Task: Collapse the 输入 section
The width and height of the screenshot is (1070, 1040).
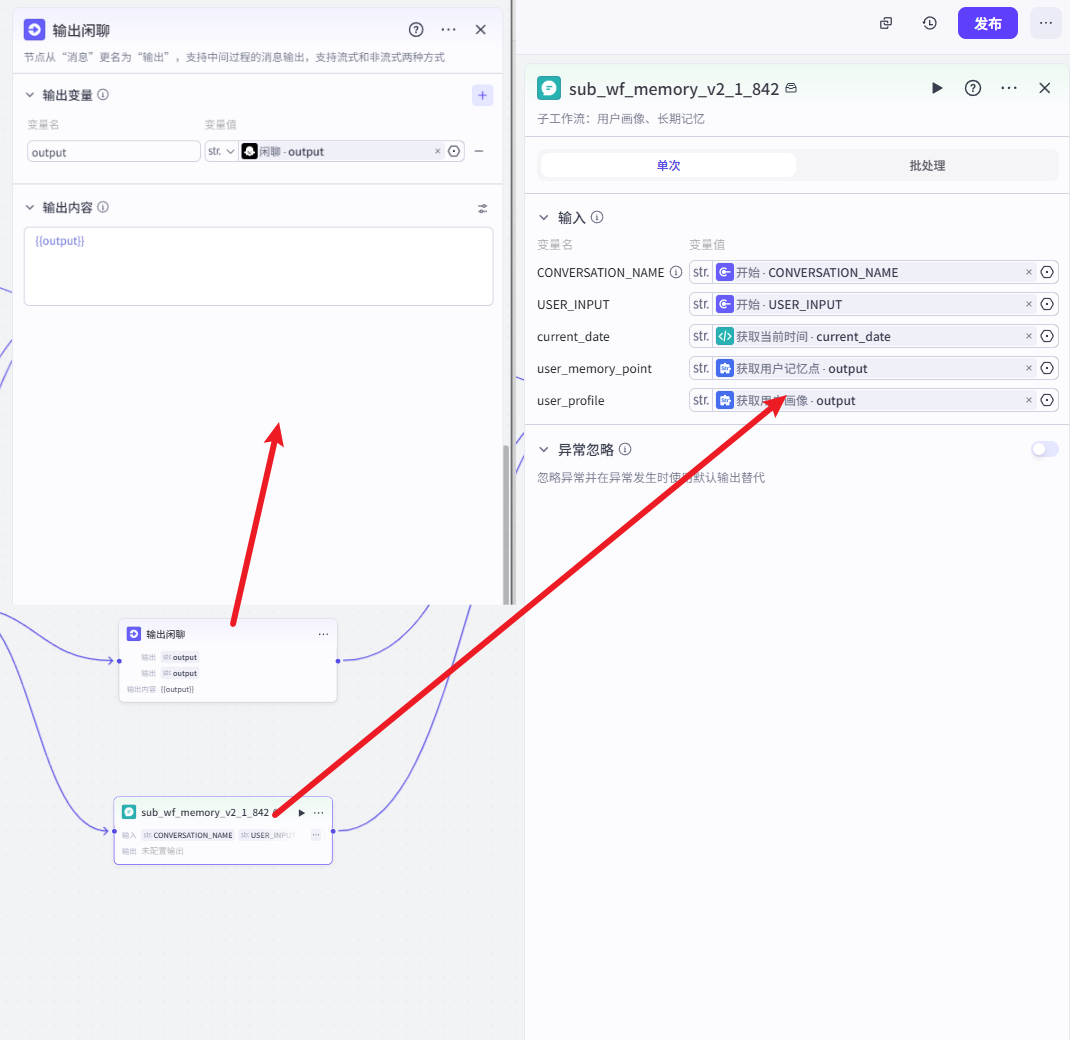Action: [544, 218]
